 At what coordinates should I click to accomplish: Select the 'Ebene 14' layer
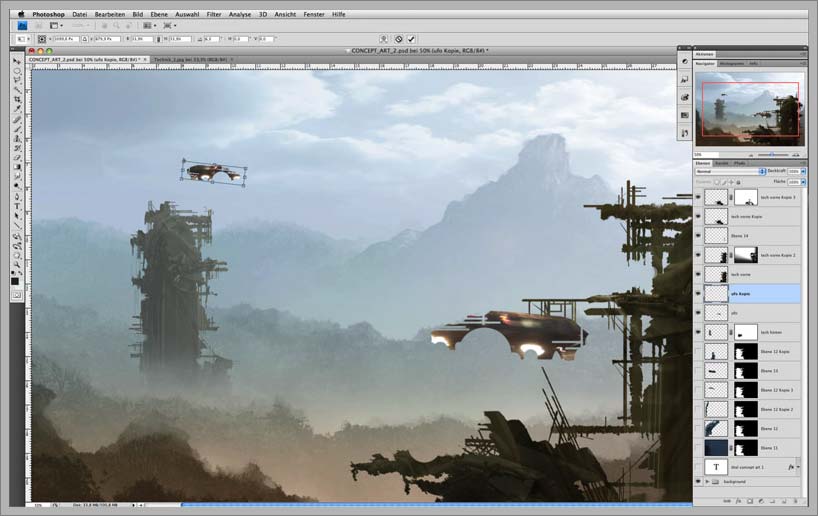coord(749,236)
